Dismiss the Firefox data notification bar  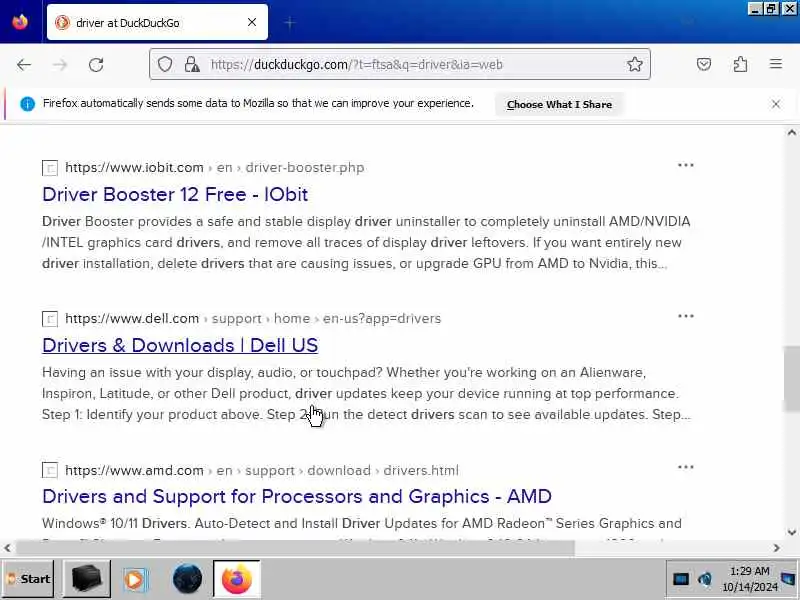(776, 104)
